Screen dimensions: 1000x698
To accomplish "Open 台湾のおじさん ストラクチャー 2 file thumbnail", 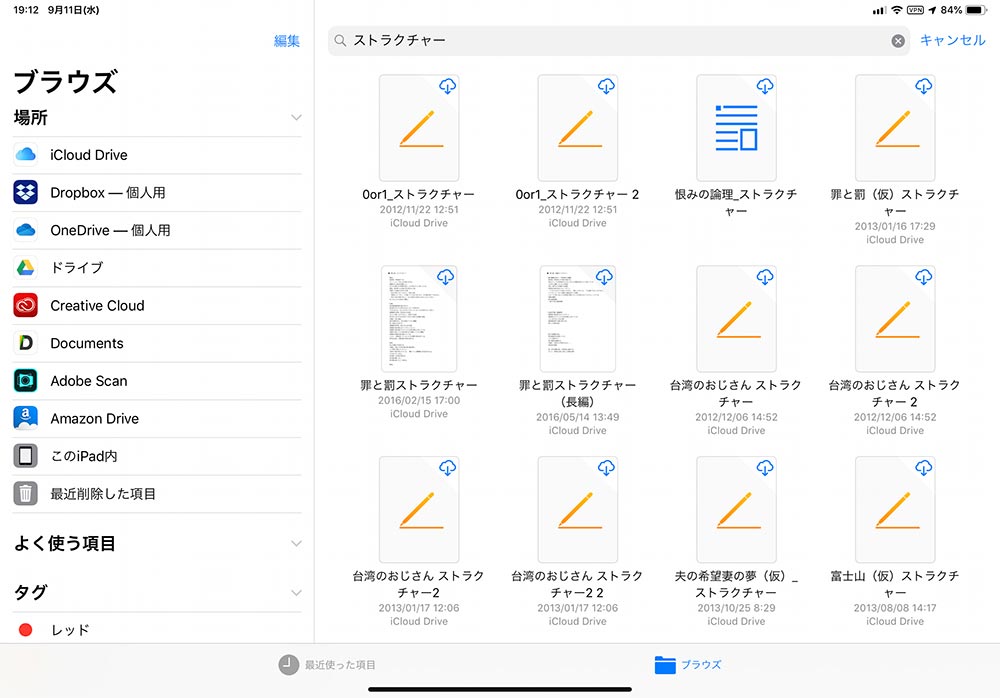I will [895, 318].
